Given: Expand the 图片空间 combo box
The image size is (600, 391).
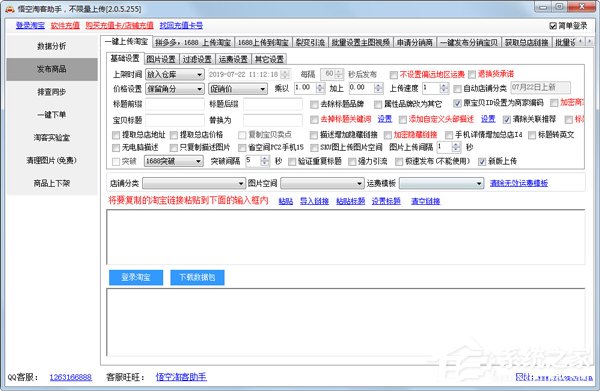Looking at the screenshot, I should pyautogui.click(x=322, y=184).
